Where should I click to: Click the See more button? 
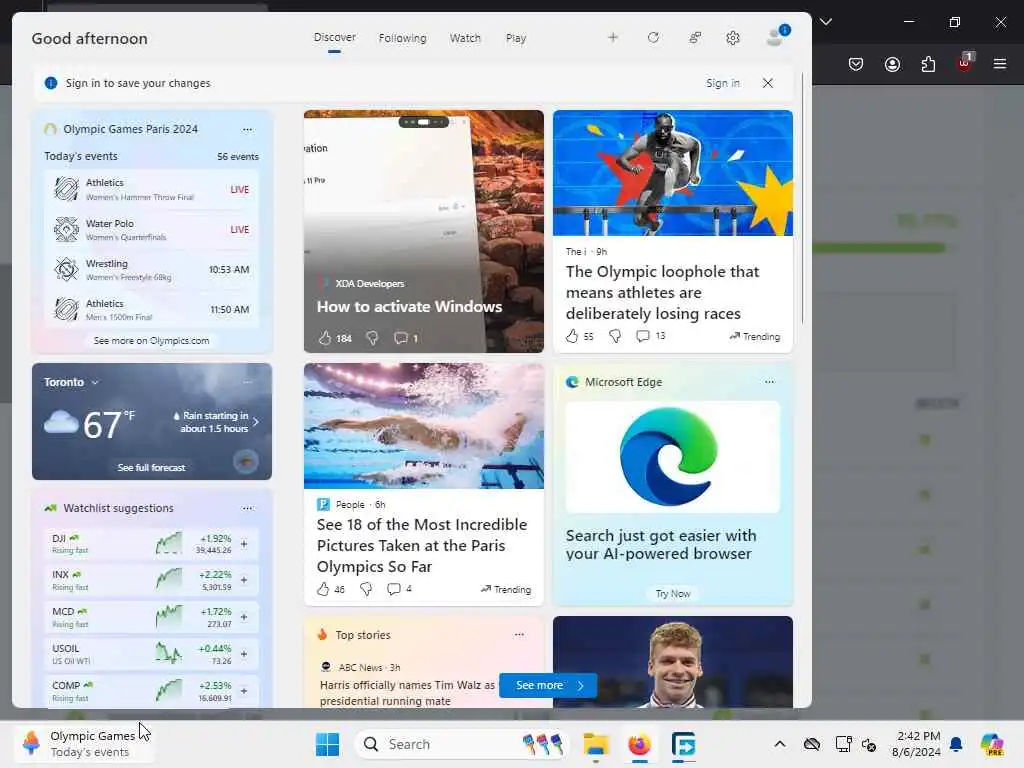(548, 685)
